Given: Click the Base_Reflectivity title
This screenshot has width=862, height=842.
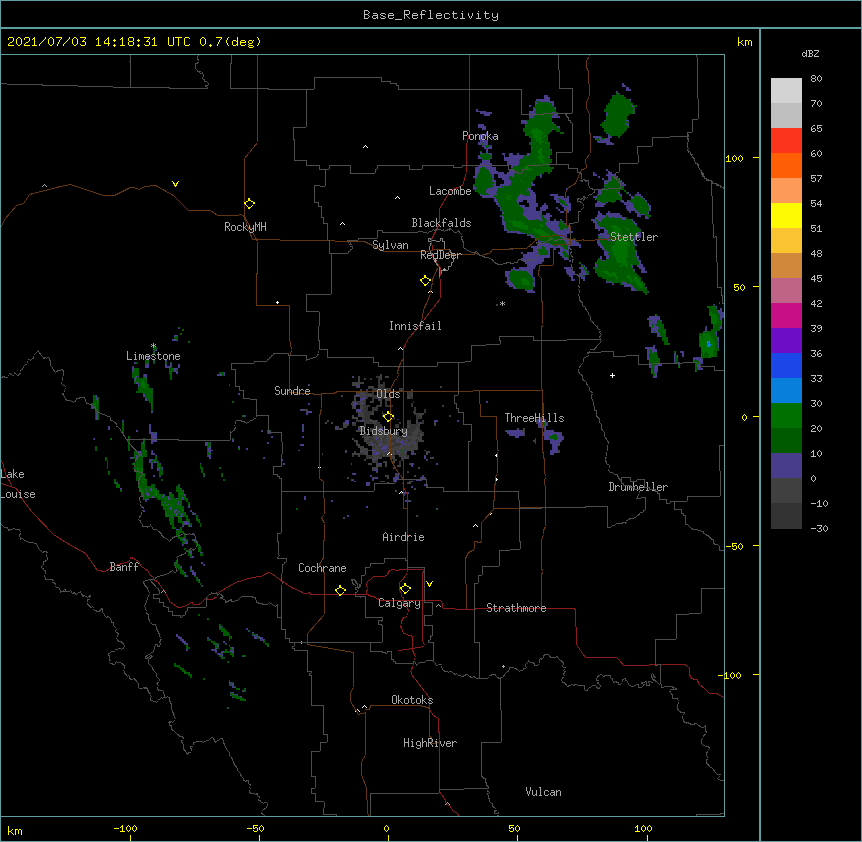Looking at the screenshot, I should tap(431, 15).
